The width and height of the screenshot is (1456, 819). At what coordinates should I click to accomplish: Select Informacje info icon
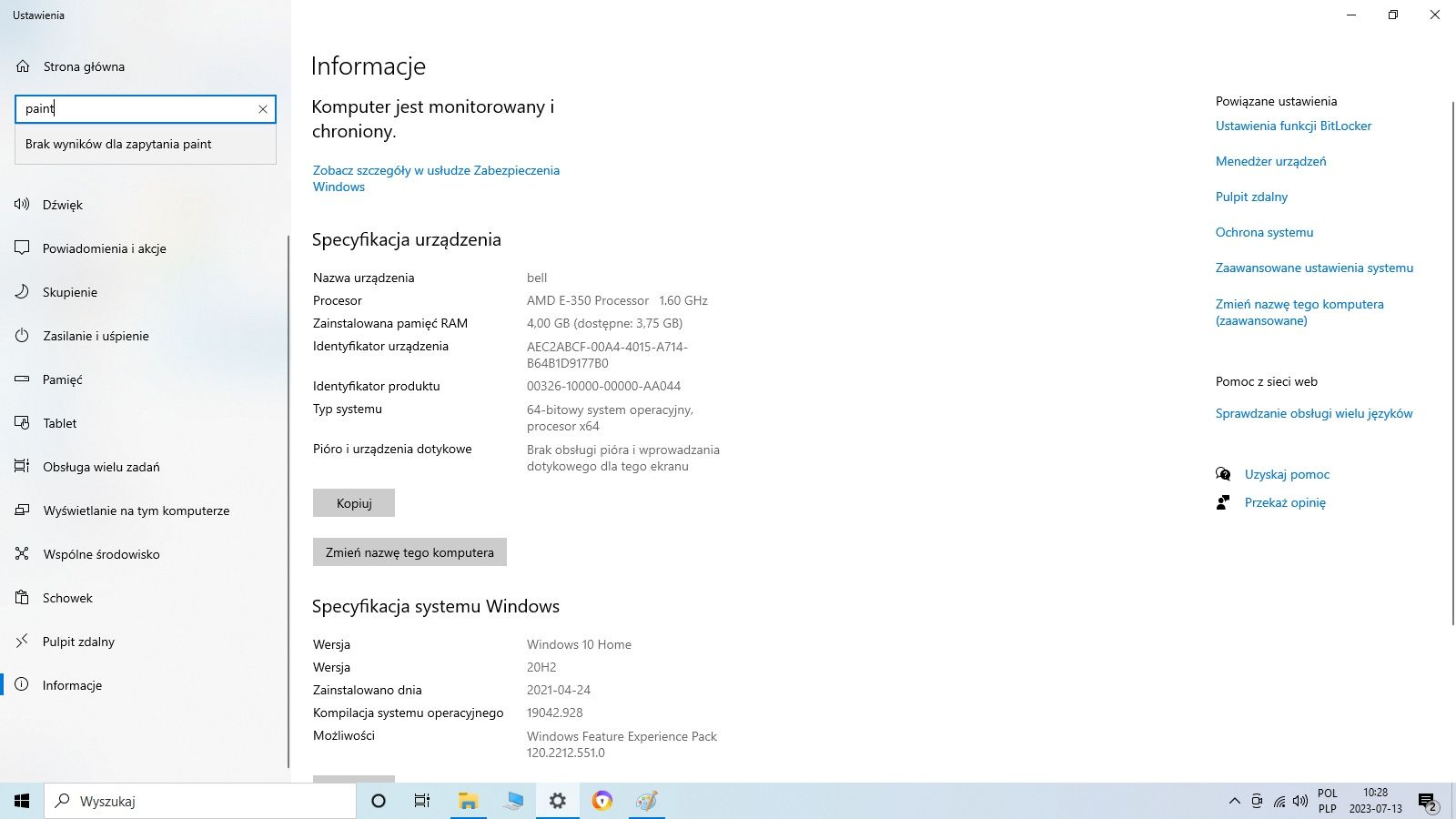[x=23, y=685]
